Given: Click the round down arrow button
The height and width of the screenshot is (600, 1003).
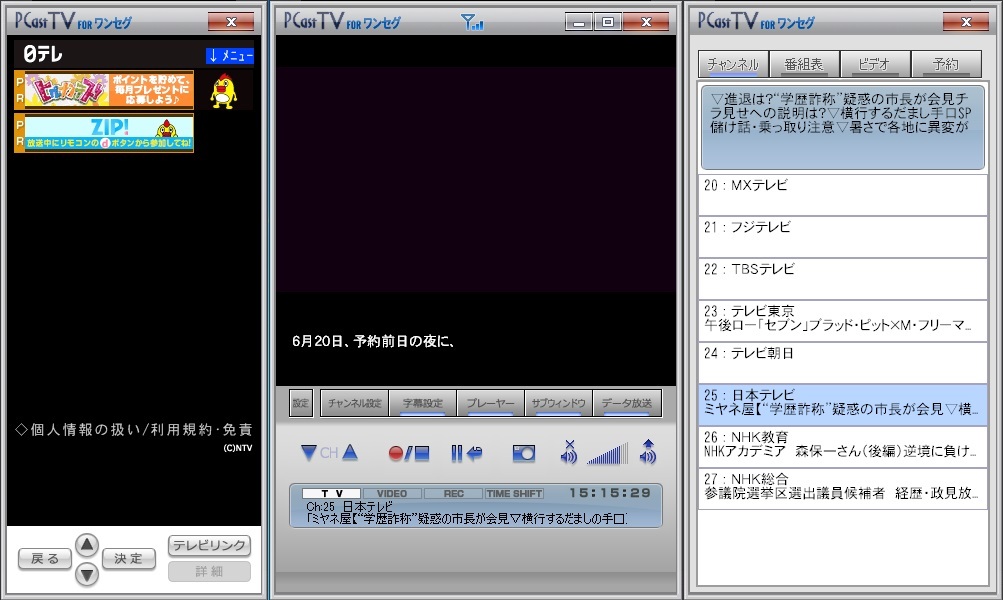Looking at the screenshot, I should [x=87, y=574].
